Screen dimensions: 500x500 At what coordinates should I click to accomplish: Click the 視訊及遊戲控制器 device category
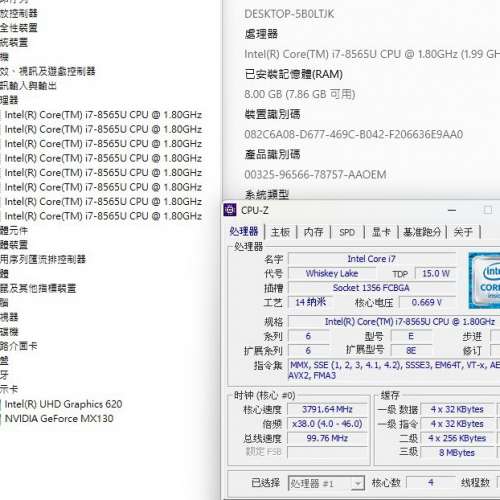point(48,71)
